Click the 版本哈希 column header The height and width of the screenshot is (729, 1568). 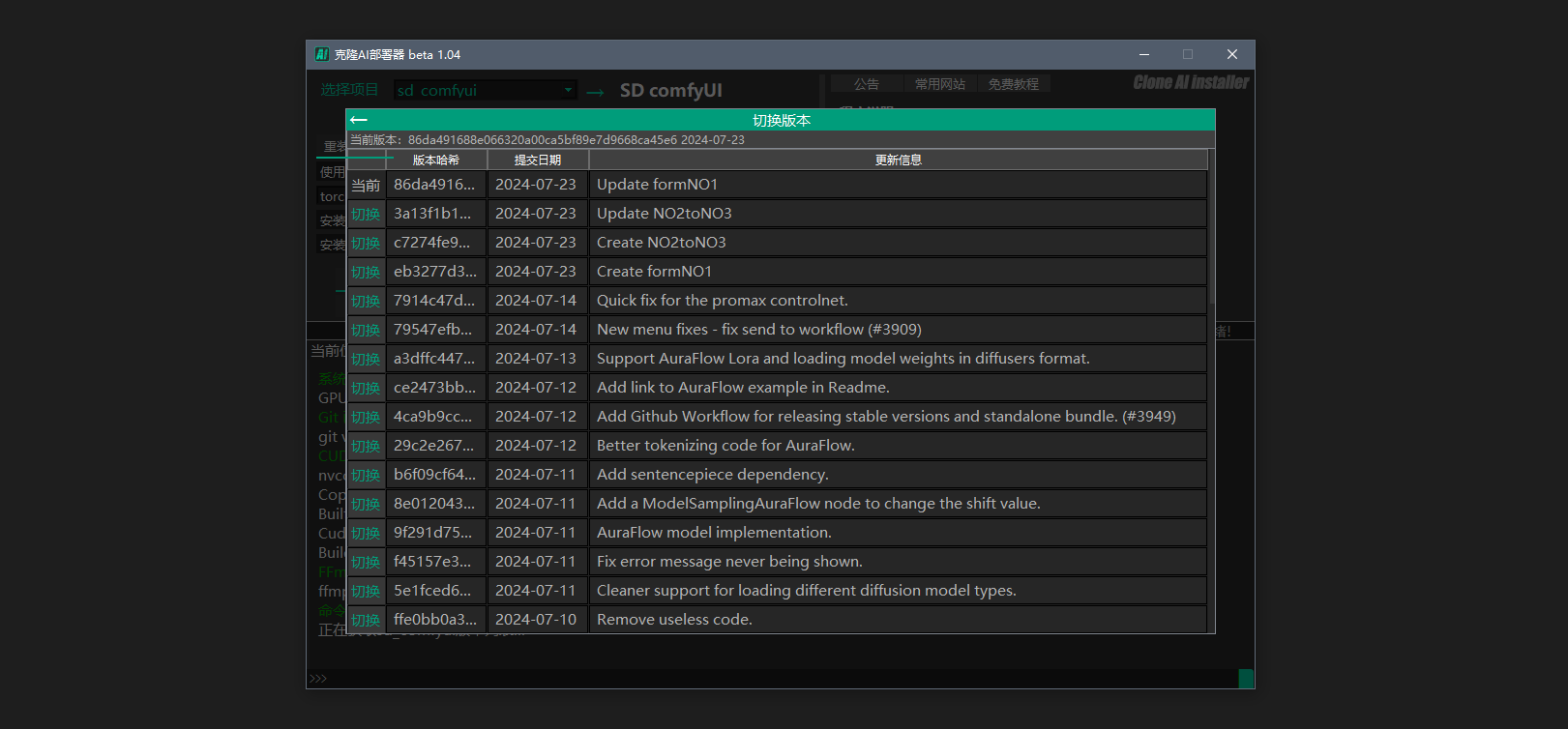(x=436, y=160)
